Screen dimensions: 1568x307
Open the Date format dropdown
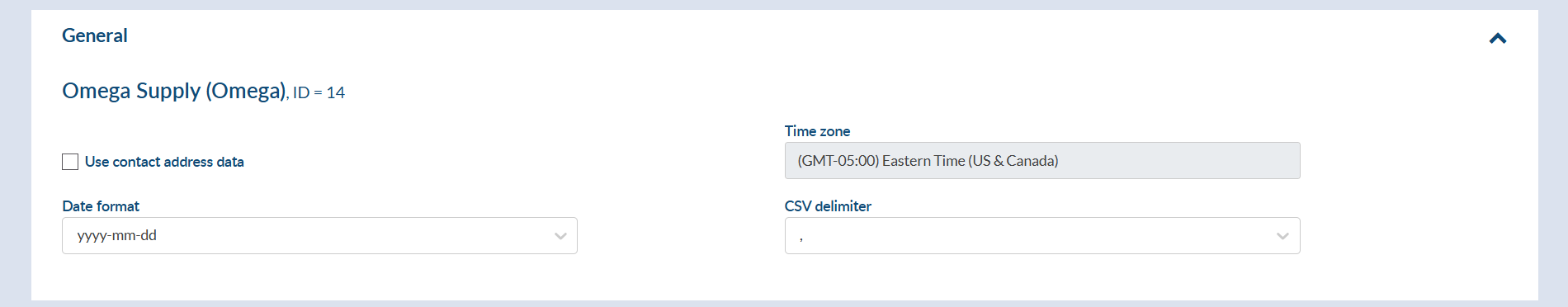point(319,235)
